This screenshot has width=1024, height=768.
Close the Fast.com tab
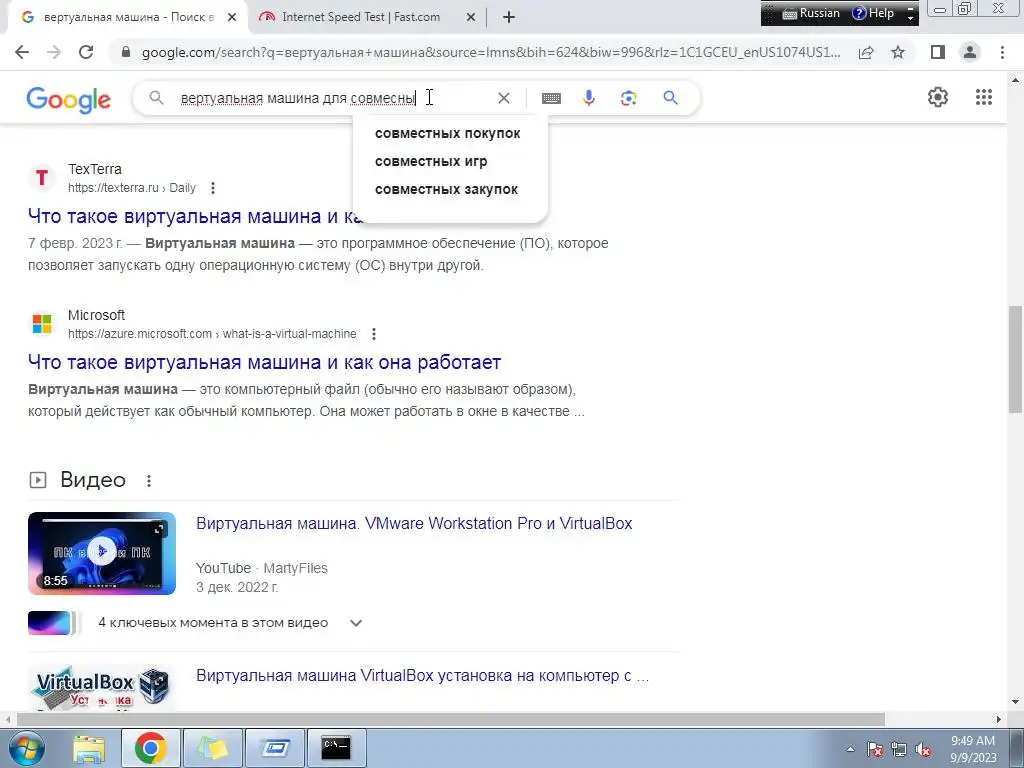(471, 17)
